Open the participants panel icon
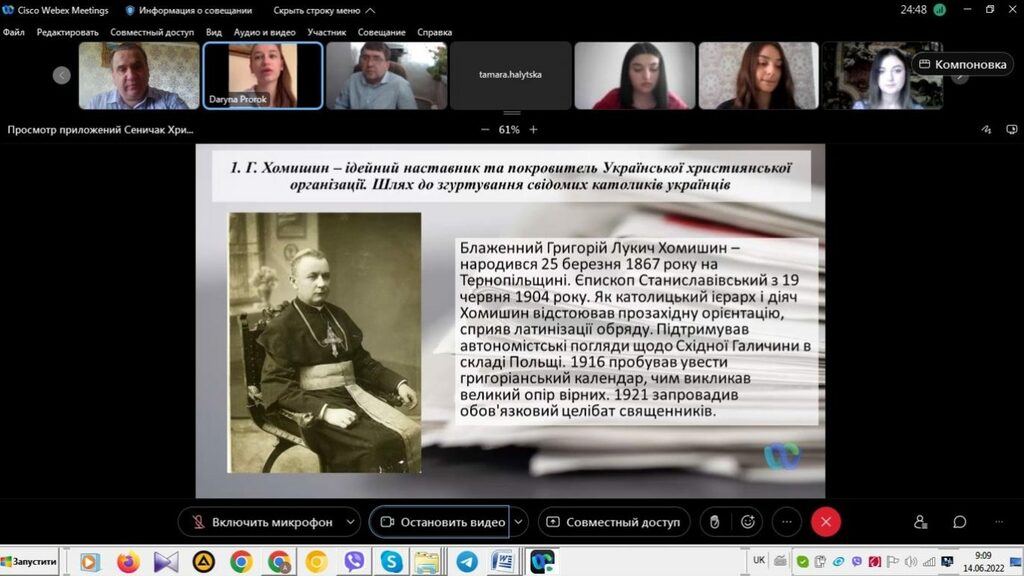This screenshot has width=1024, height=576. (920, 522)
